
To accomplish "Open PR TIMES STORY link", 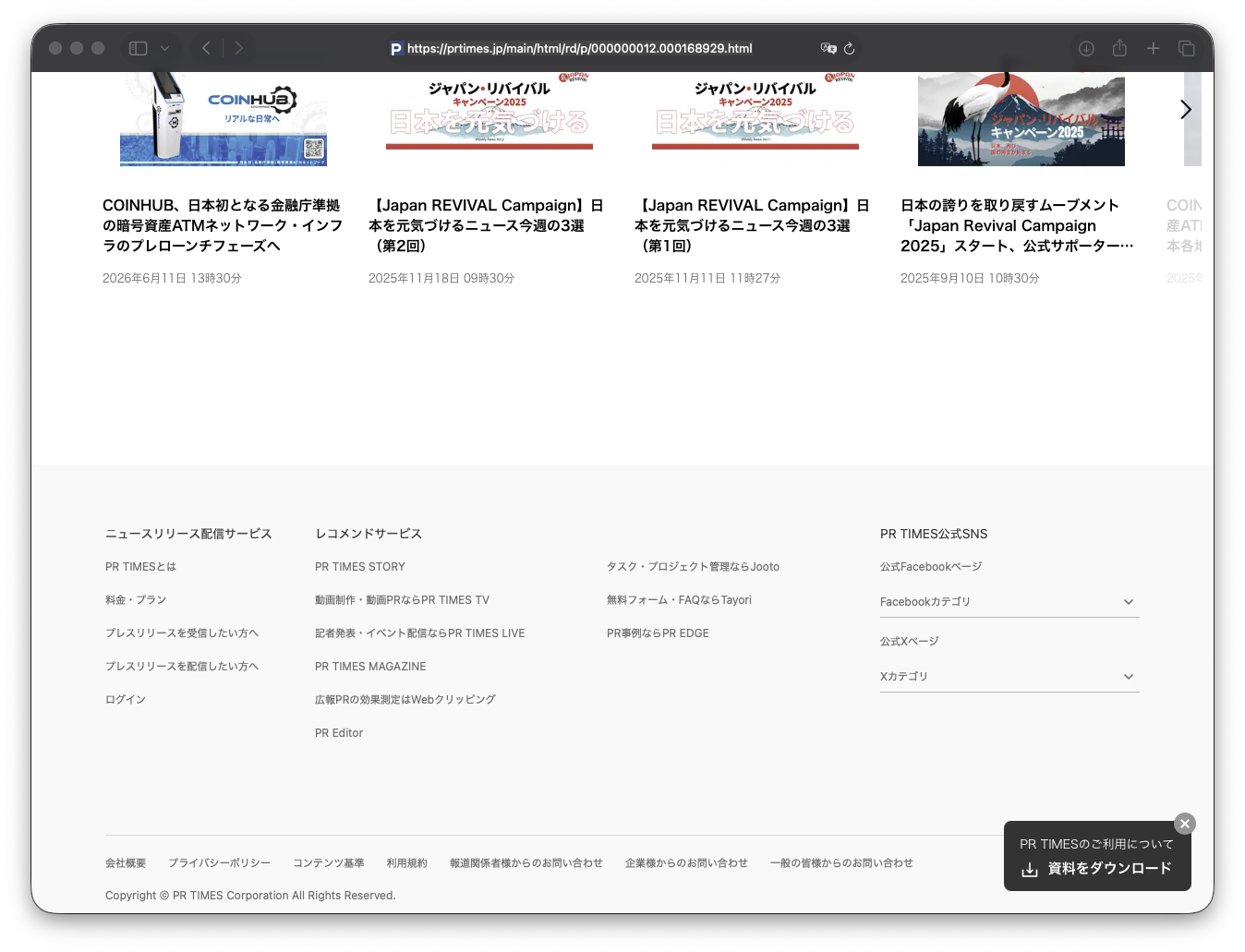I will point(360,567).
